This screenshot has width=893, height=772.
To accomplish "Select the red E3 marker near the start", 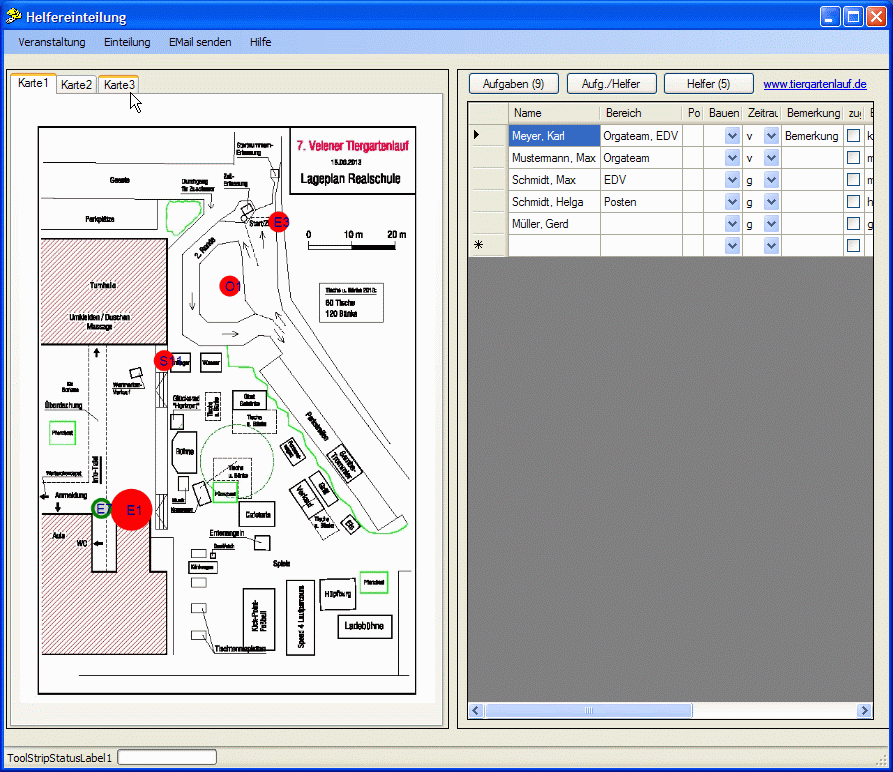I will tap(280, 222).
